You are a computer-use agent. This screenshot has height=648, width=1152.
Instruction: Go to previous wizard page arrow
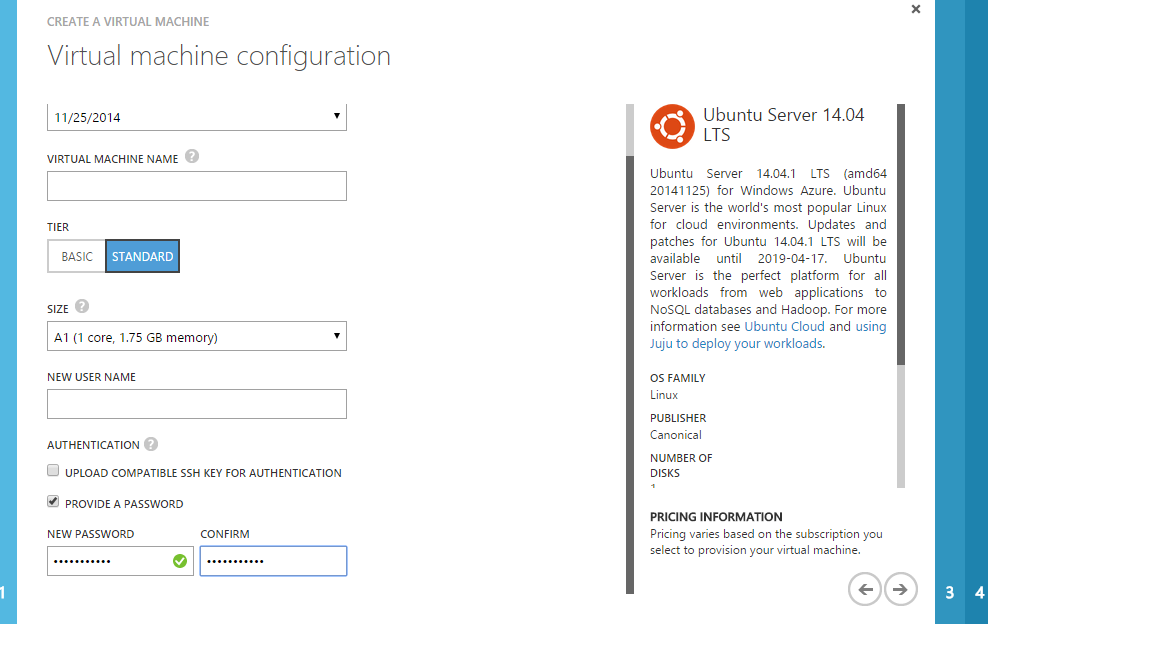pos(865,589)
